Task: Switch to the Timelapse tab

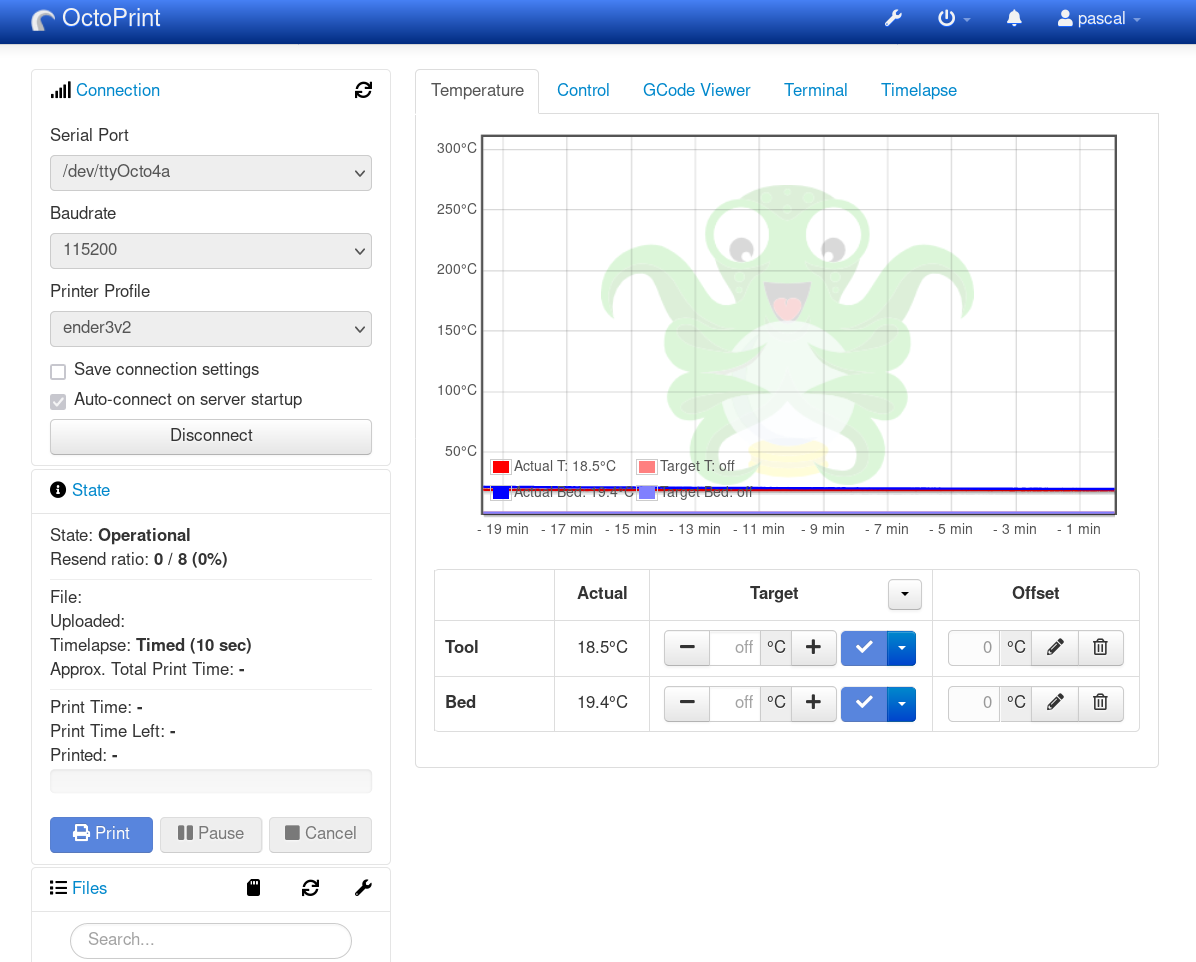Action: coord(918,91)
